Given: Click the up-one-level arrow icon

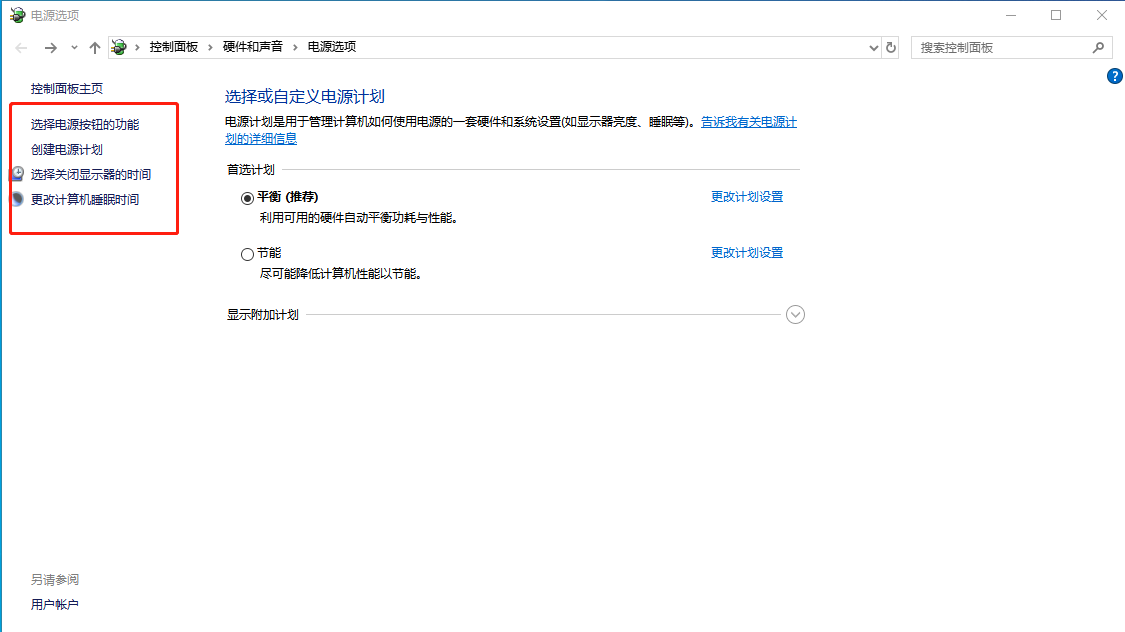Looking at the screenshot, I should point(94,46).
